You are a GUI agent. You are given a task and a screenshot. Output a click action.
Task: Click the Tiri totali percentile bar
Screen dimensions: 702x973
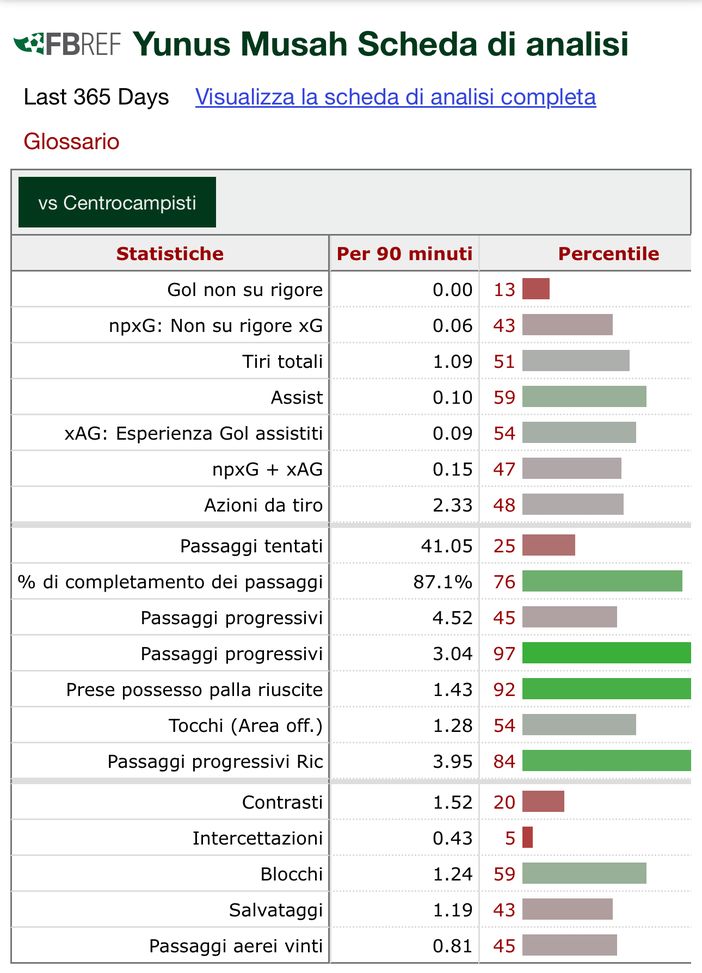click(x=576, y=361)
